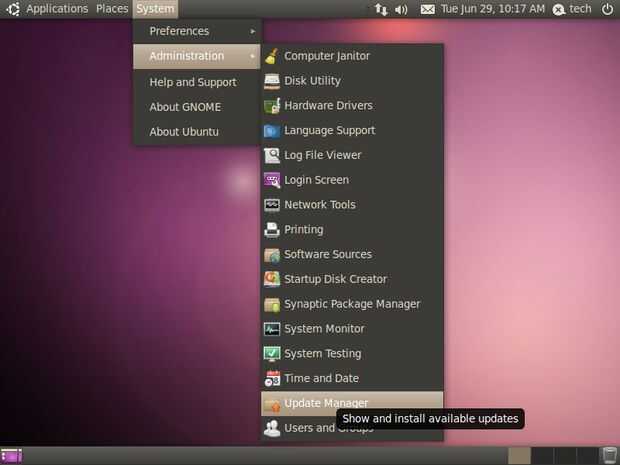Click the Computer Janitor broom icon

click(x=272, y=56)
